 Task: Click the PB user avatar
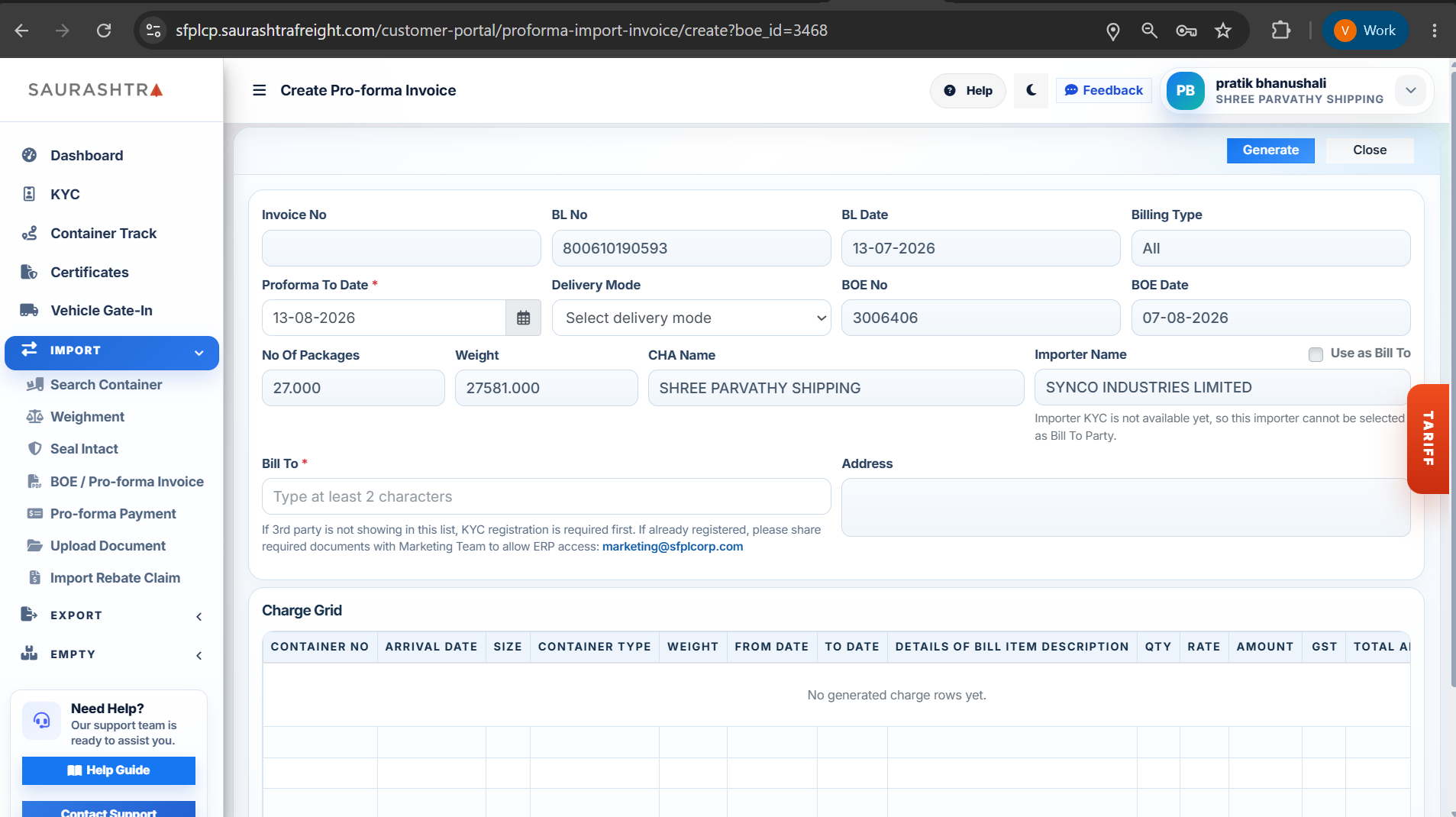1185,91
